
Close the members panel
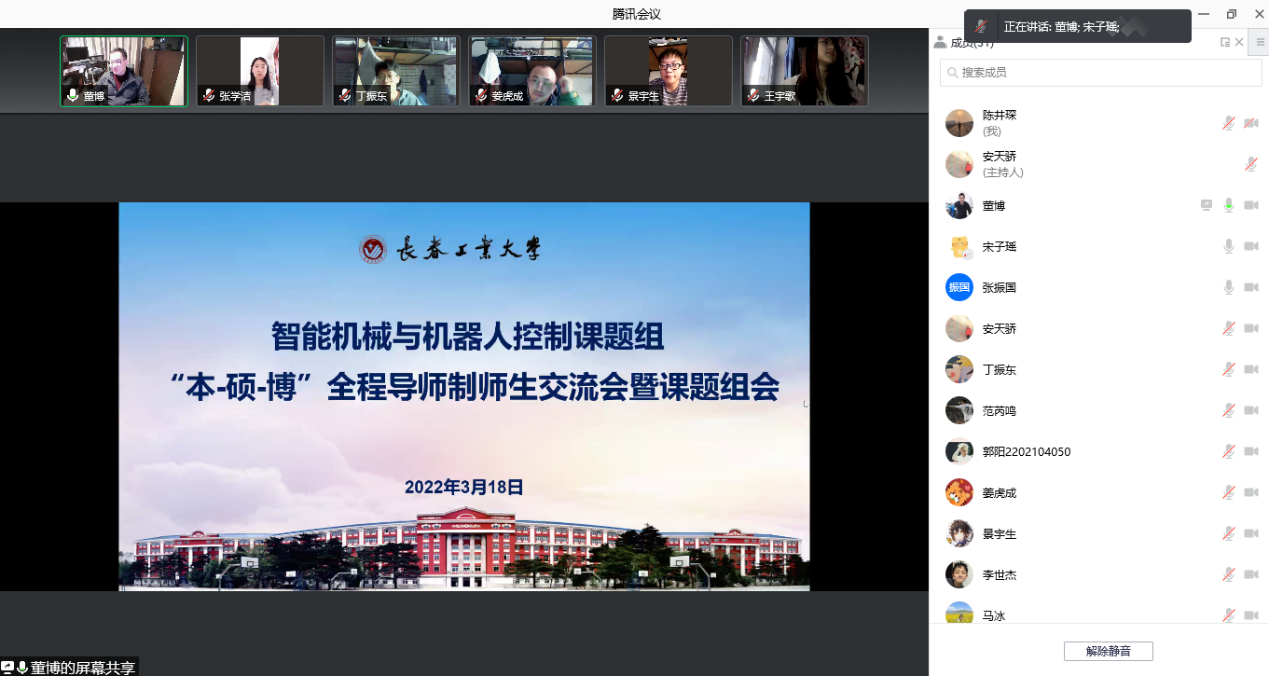[x=1240, y=42]
